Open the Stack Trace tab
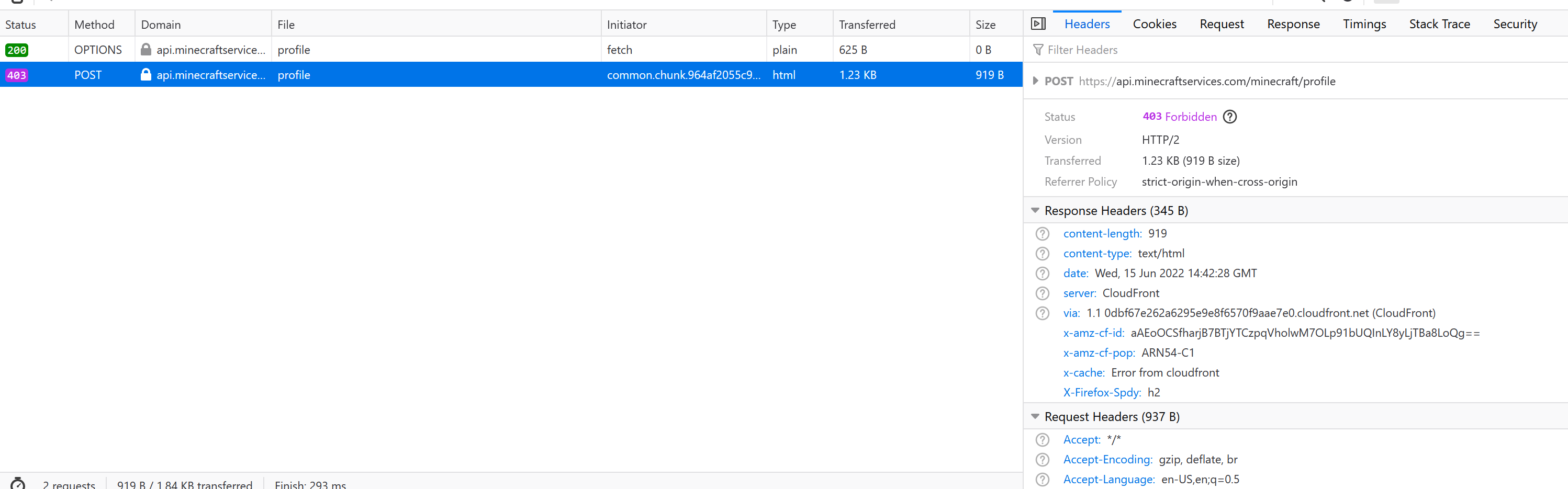Screen dimensions: 1568x489 (1440, 24)
